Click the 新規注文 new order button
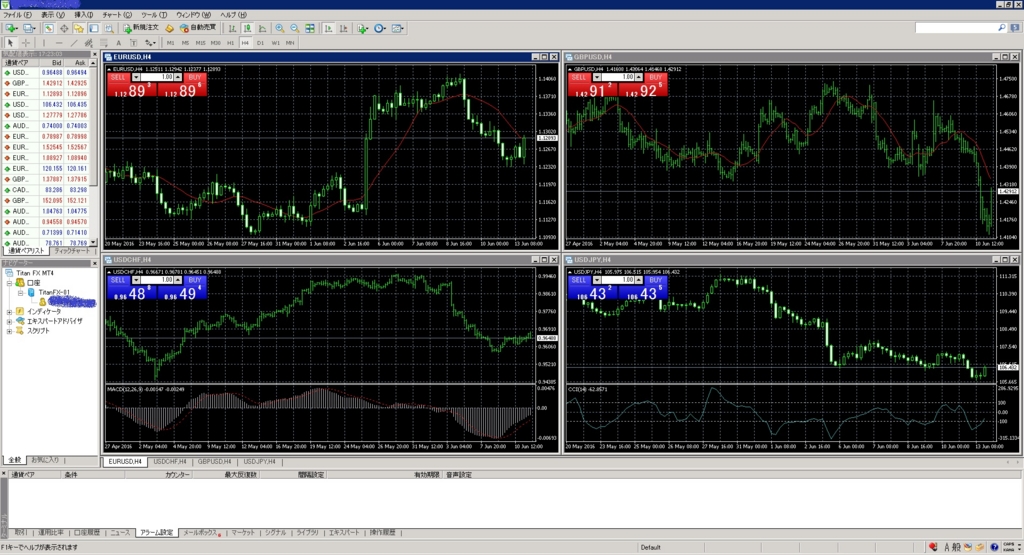1024x555 pixels. [x=141, y=28]
